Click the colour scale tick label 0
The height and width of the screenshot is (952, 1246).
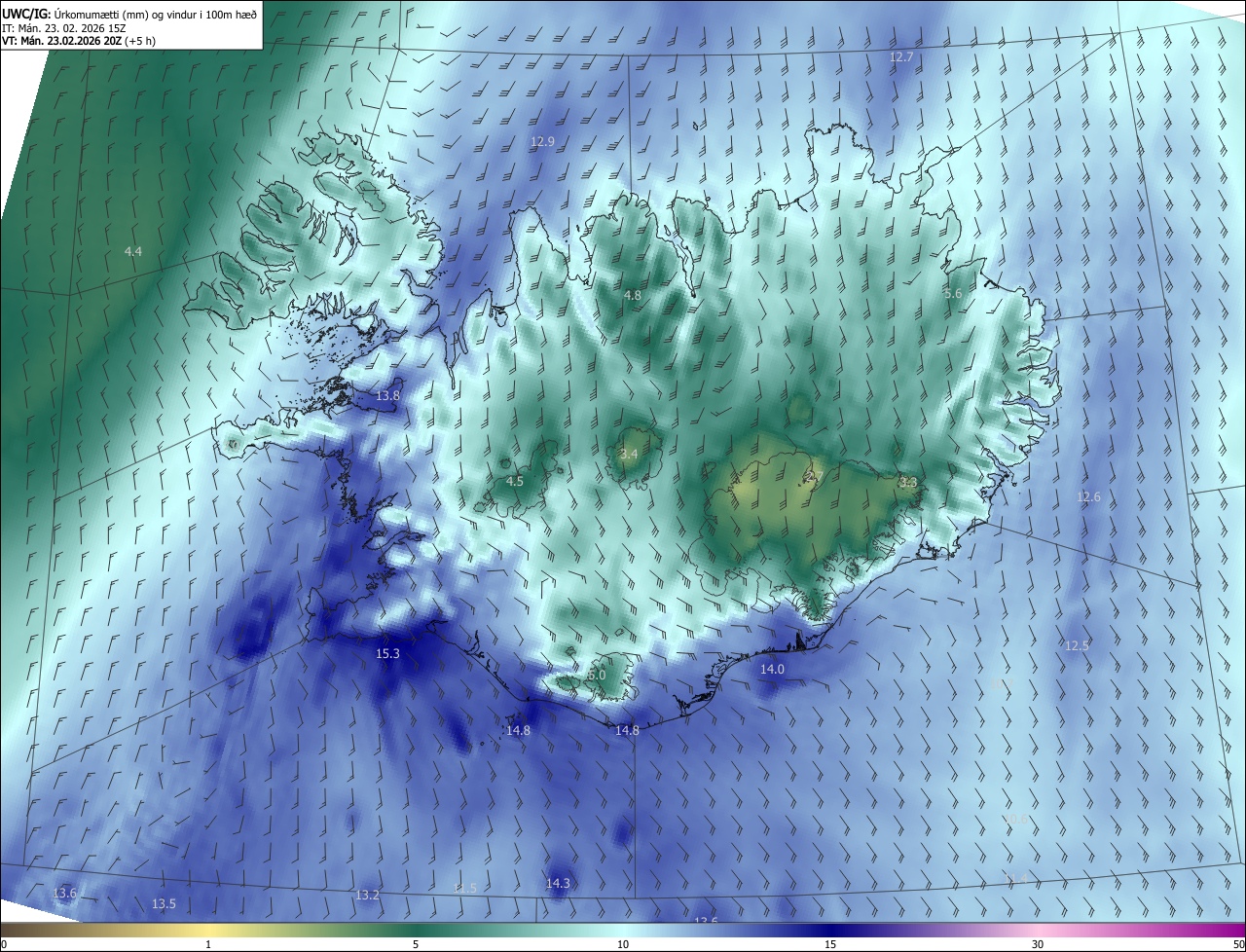[4, 945]
